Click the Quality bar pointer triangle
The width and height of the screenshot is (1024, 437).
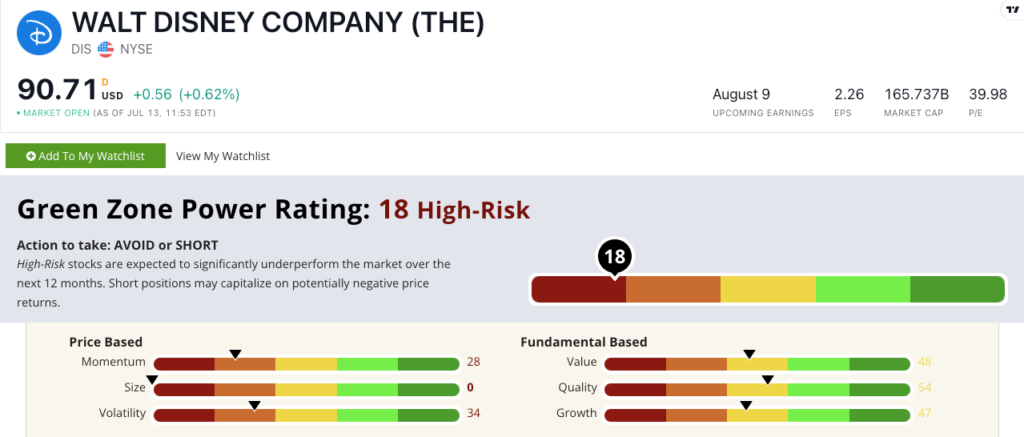point(767,379)
